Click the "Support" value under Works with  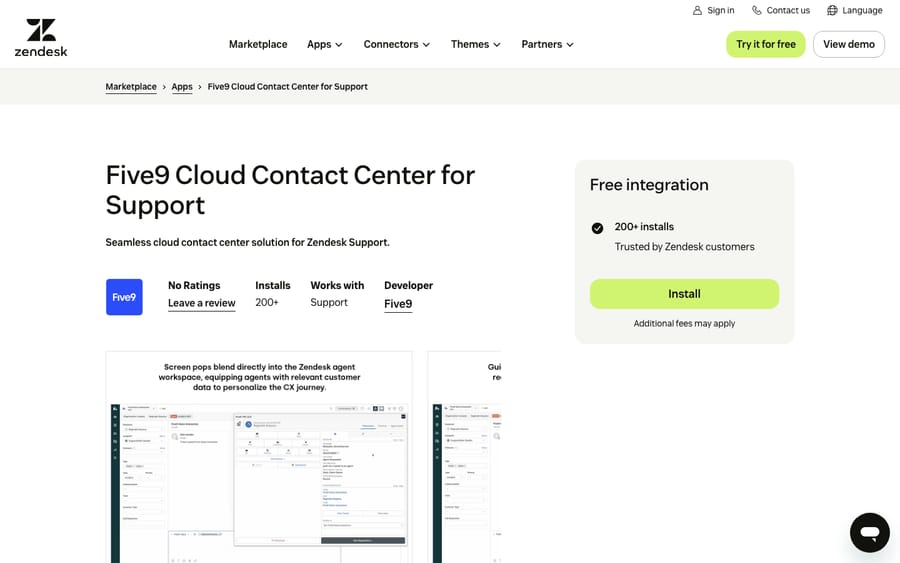[329, 302]
